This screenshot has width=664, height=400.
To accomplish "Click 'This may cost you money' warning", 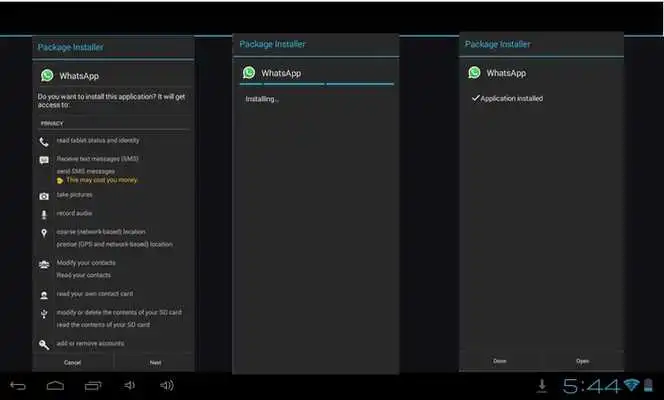I will point(102,180).
